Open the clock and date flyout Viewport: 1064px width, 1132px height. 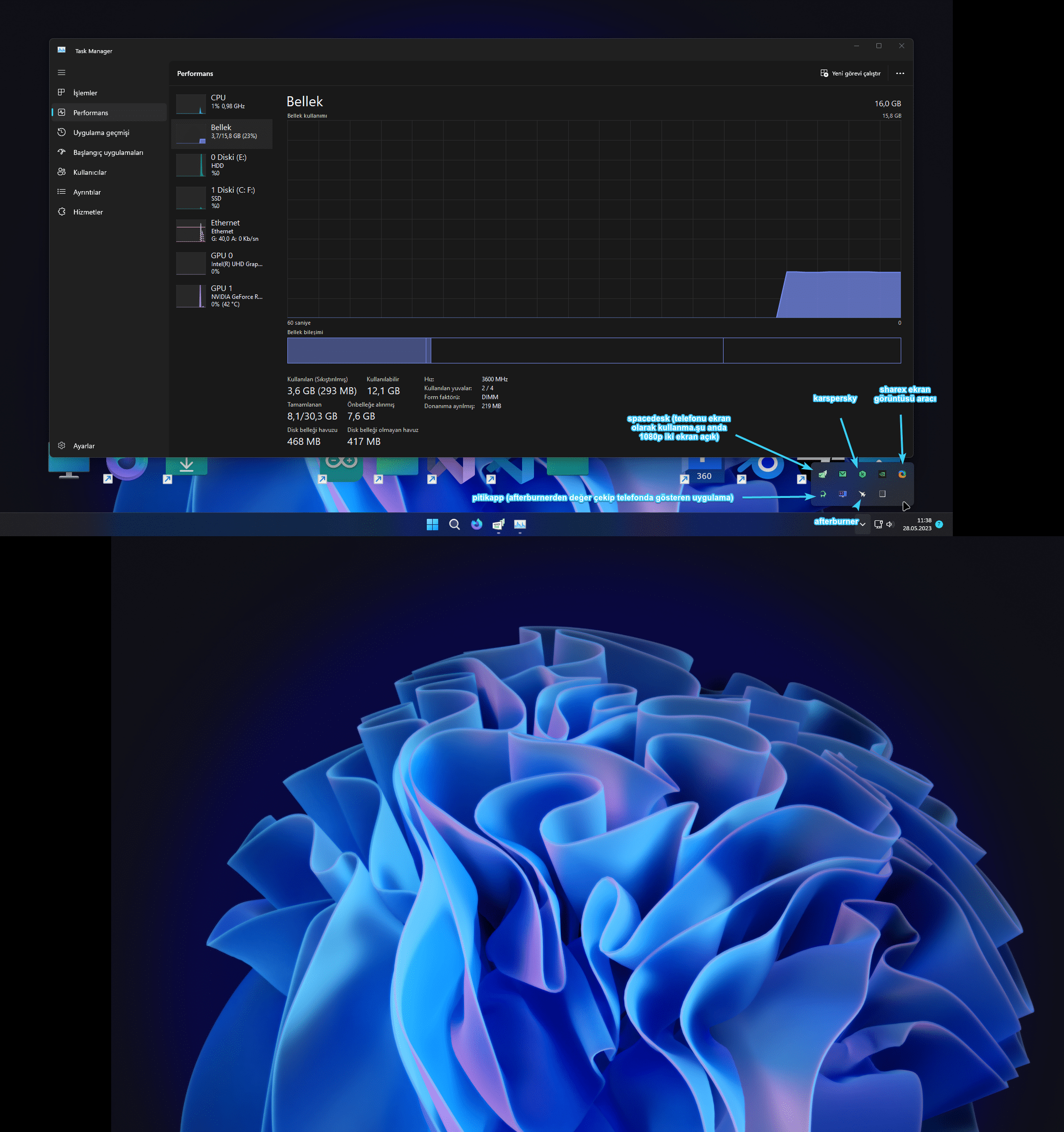click(x=917, y=524)
